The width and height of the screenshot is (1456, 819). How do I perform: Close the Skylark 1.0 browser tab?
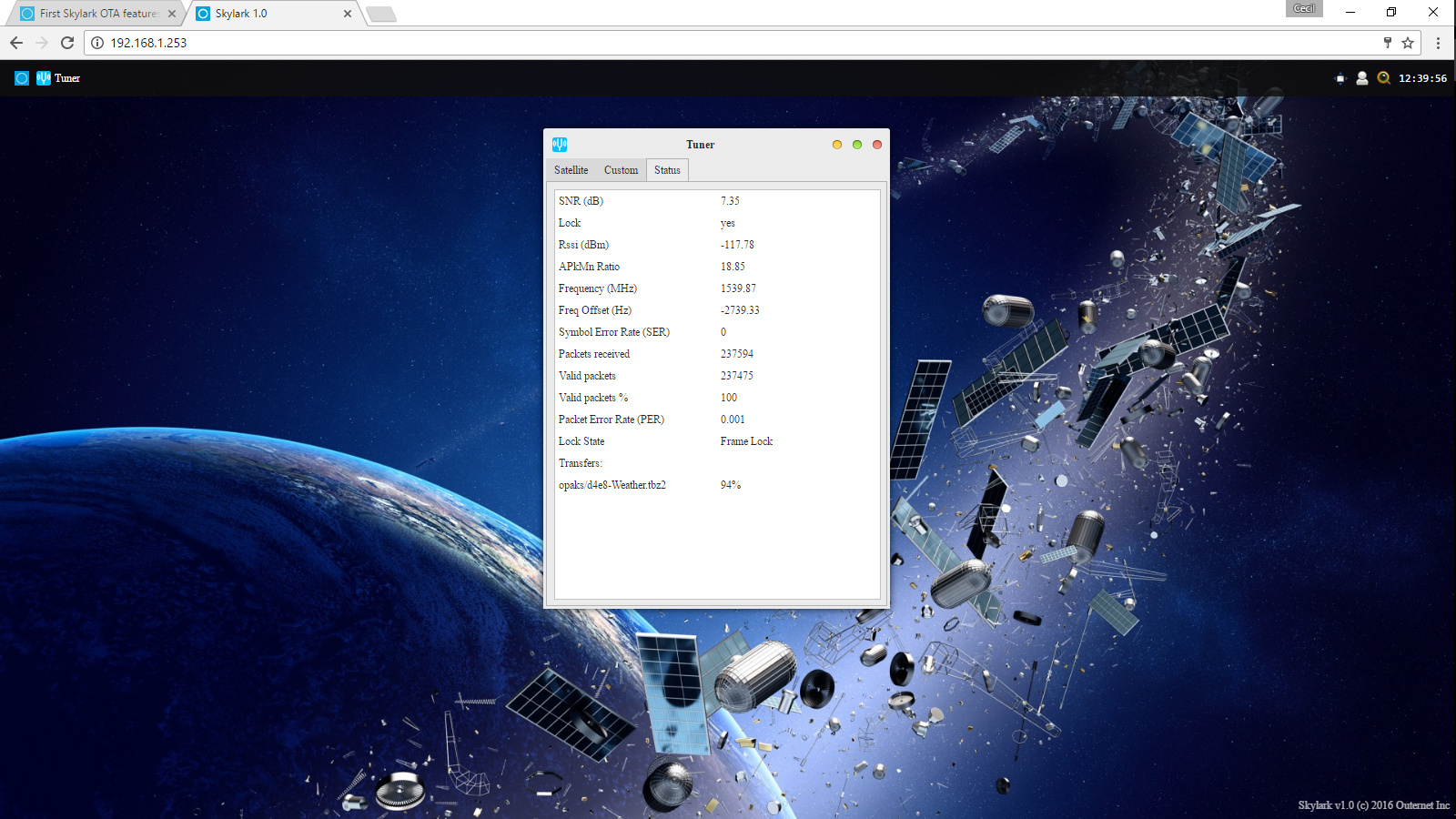[348, 14]
